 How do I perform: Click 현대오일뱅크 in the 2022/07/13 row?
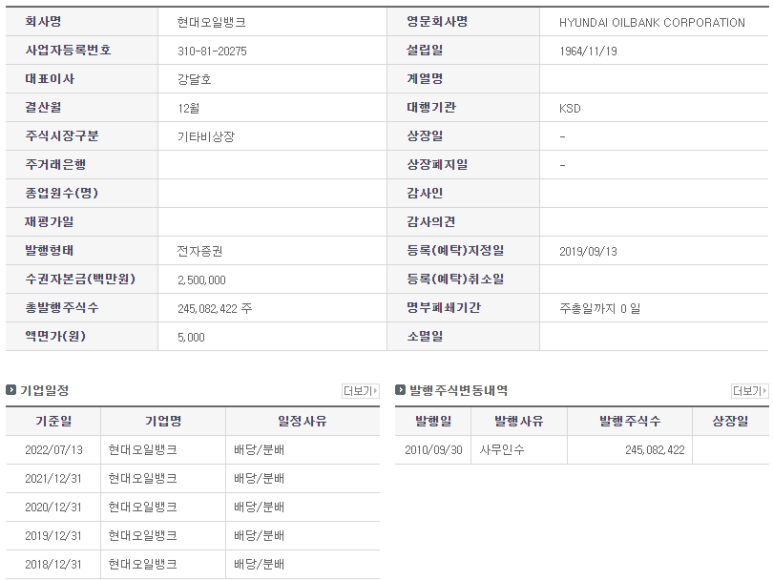coord(142,450)
